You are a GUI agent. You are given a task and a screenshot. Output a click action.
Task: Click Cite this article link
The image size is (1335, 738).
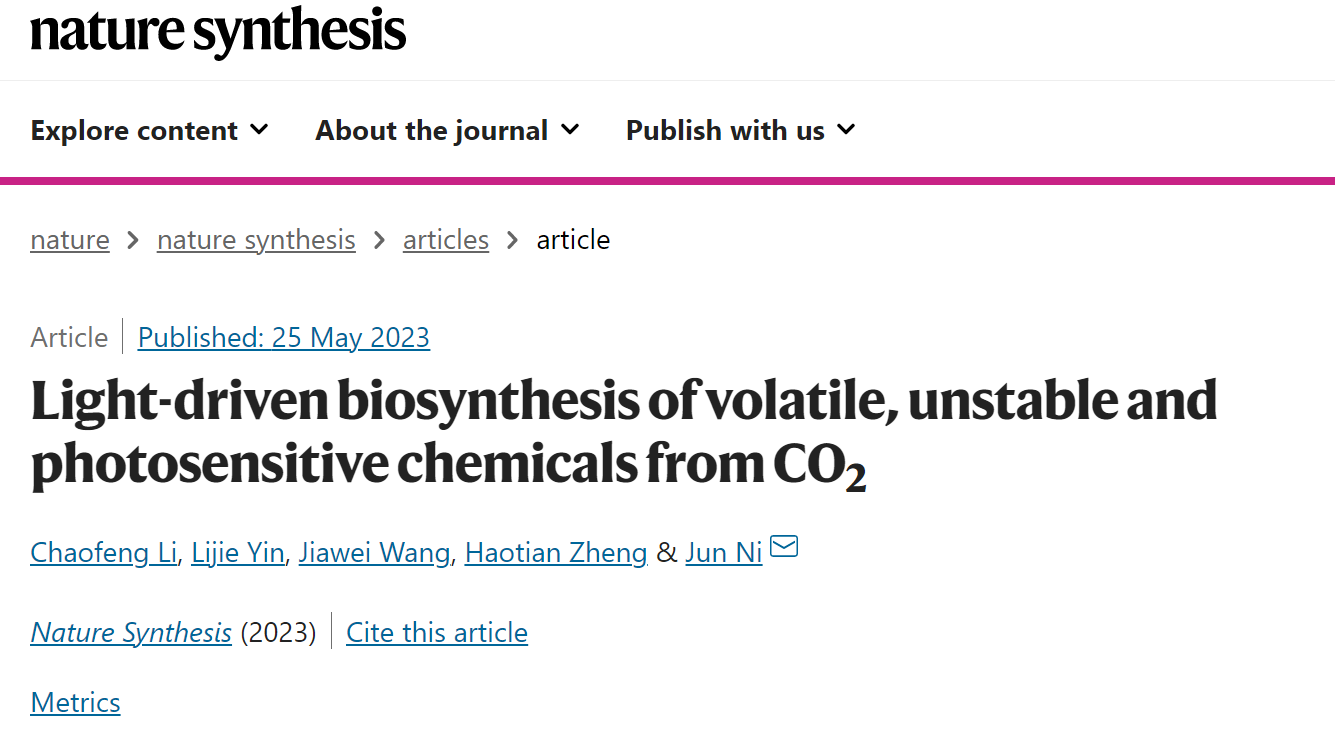point(437,633)
